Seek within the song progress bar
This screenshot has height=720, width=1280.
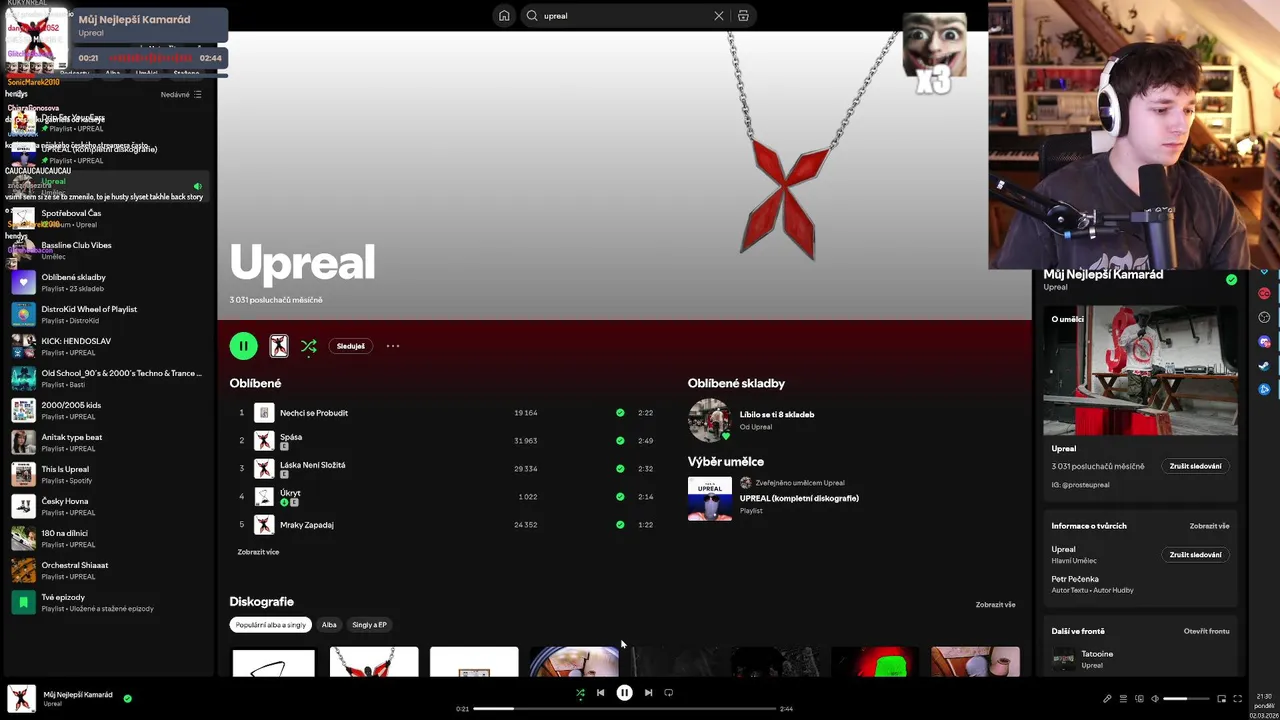(x=625, y=708)
